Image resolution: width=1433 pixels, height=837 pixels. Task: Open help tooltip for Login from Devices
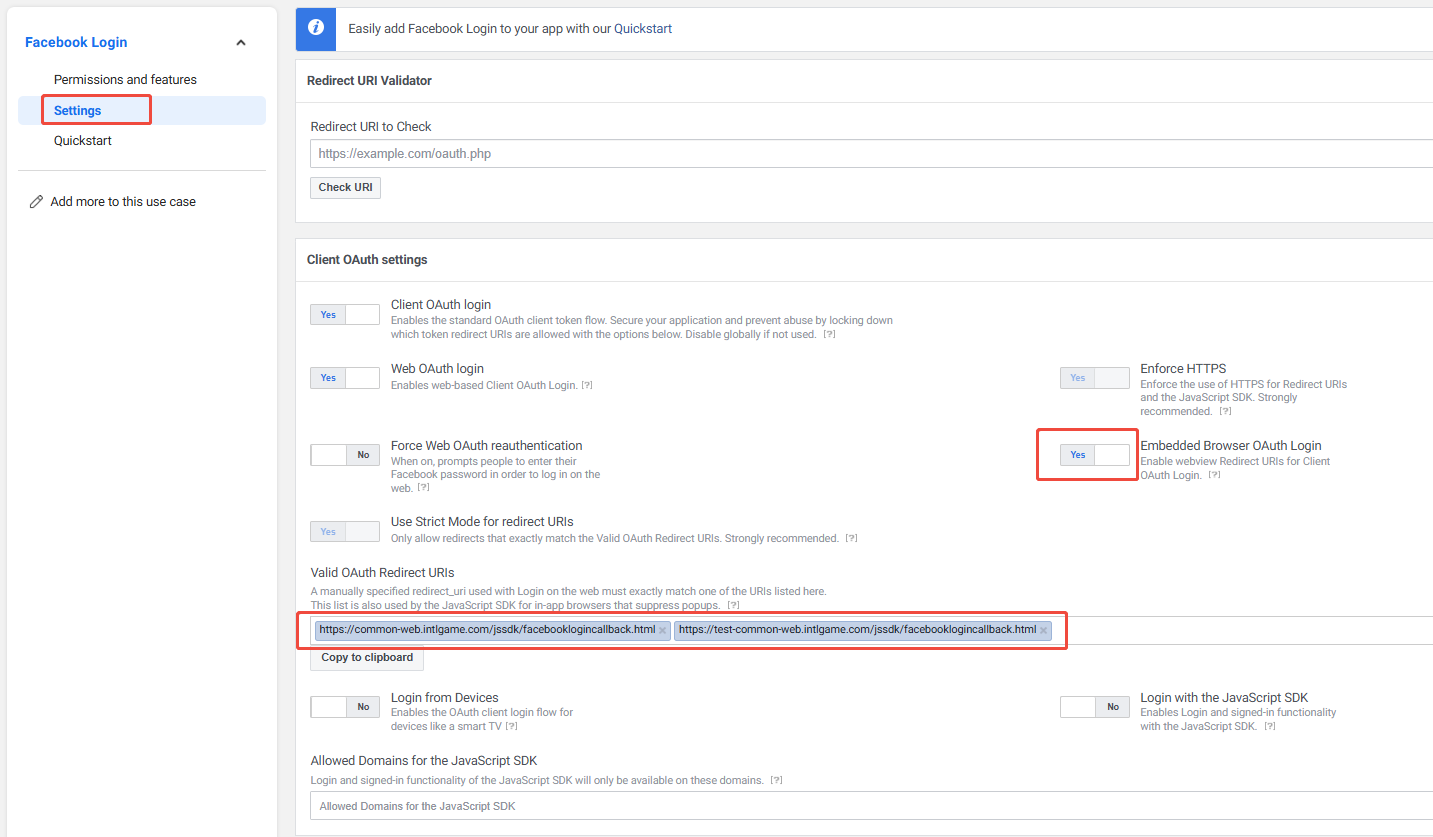(511, 726)
